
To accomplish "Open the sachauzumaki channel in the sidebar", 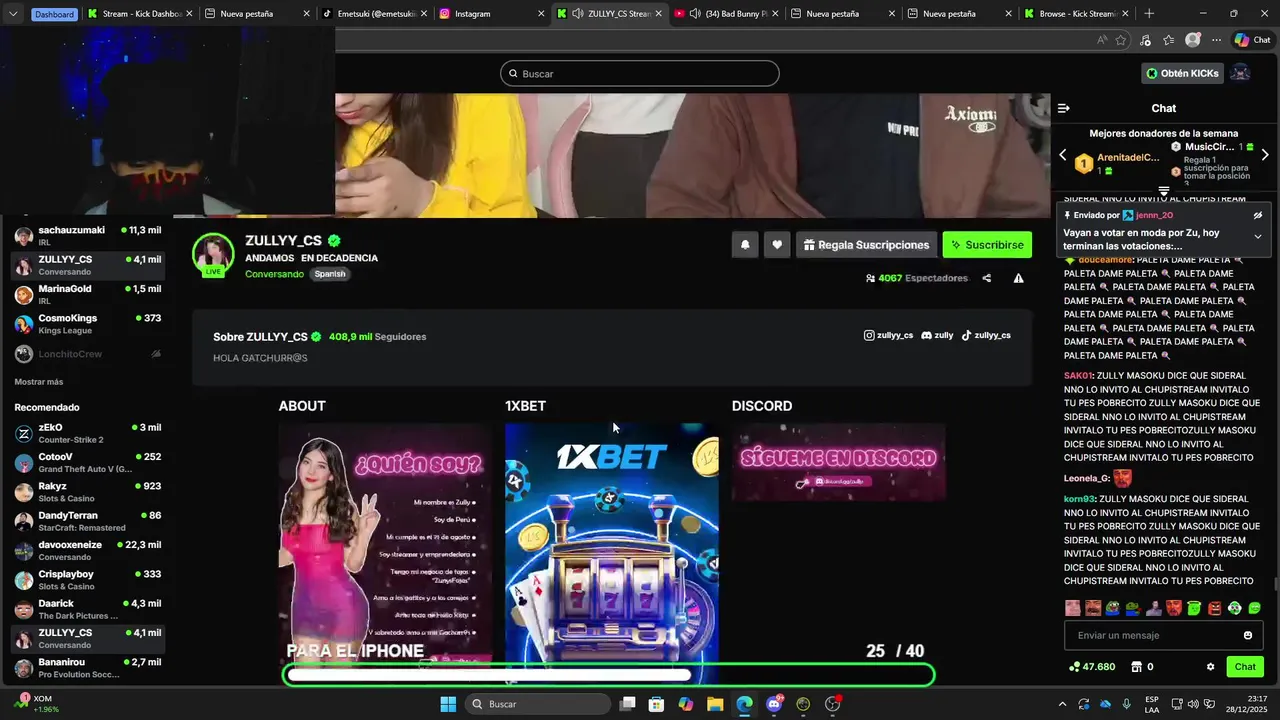I will (88, 236).
